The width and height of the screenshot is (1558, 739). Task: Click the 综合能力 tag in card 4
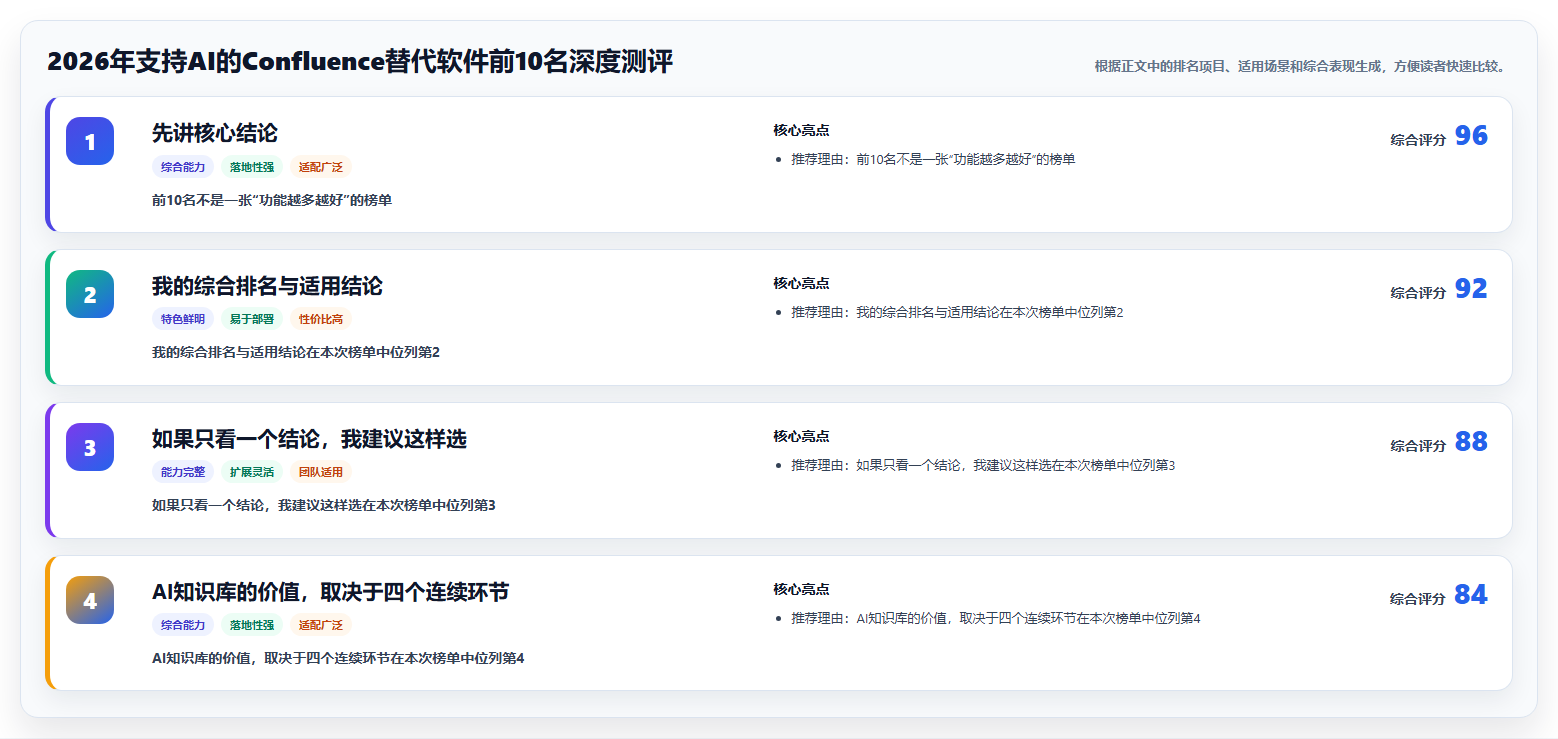point(183,626)
